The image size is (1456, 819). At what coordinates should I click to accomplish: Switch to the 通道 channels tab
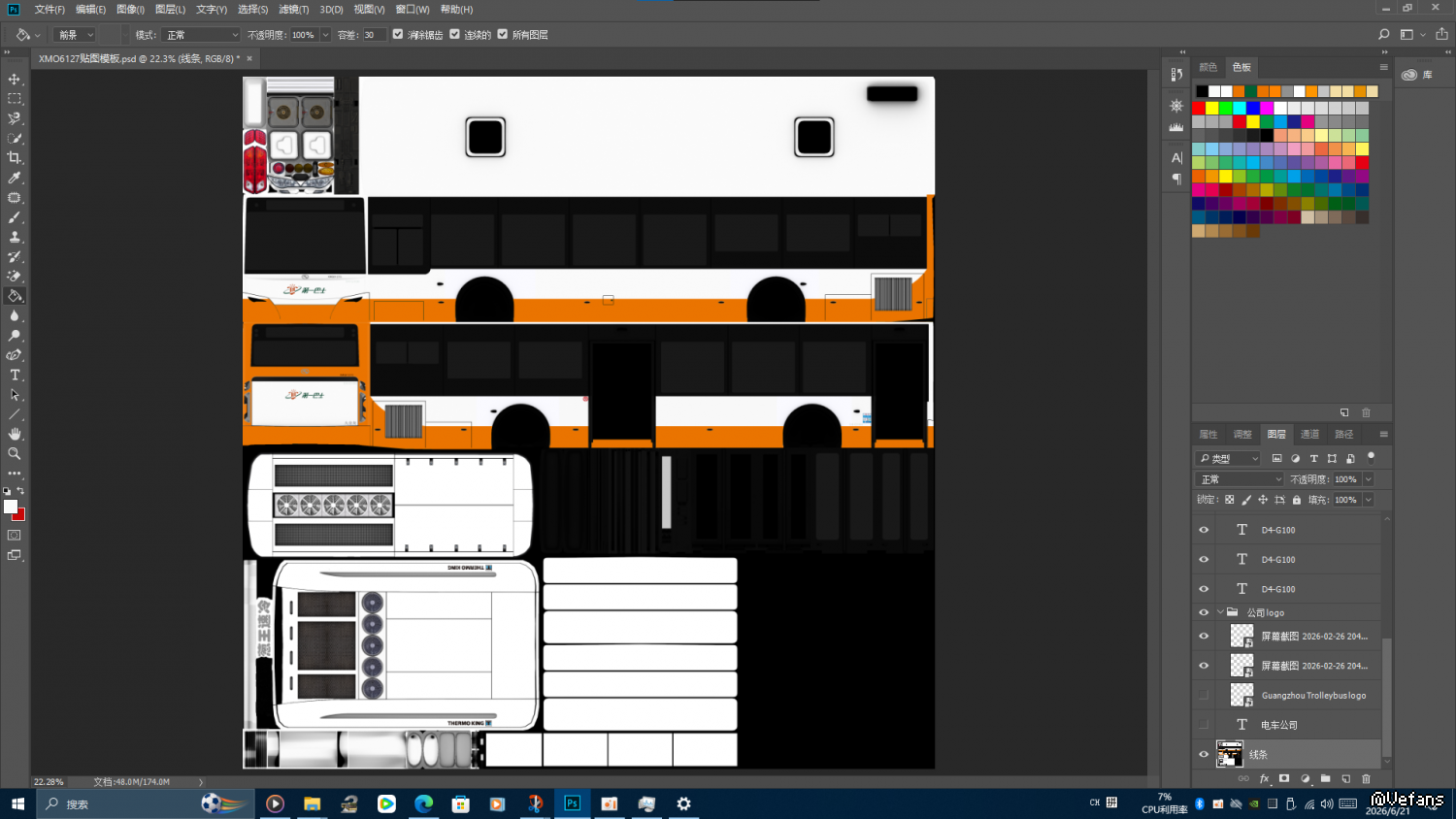coord(1309,434)
